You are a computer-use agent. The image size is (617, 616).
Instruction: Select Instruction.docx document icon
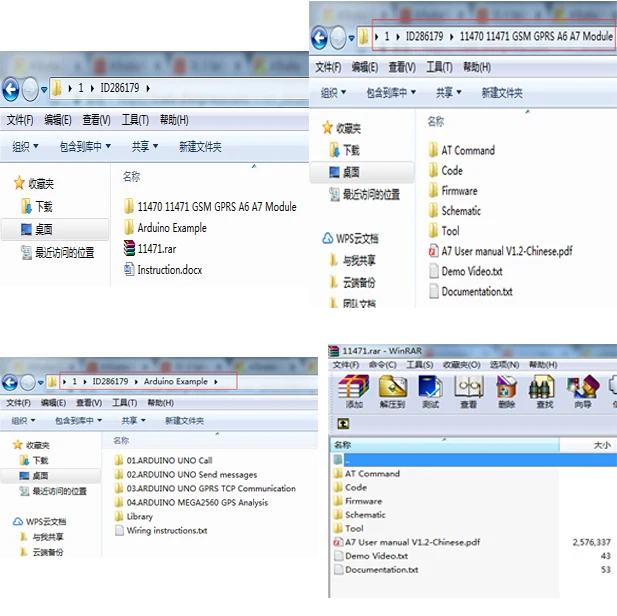[x=129, y=270]
